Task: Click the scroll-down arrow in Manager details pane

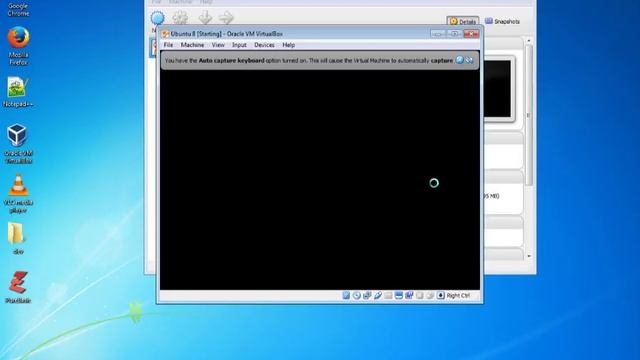Action: point(529,256)
